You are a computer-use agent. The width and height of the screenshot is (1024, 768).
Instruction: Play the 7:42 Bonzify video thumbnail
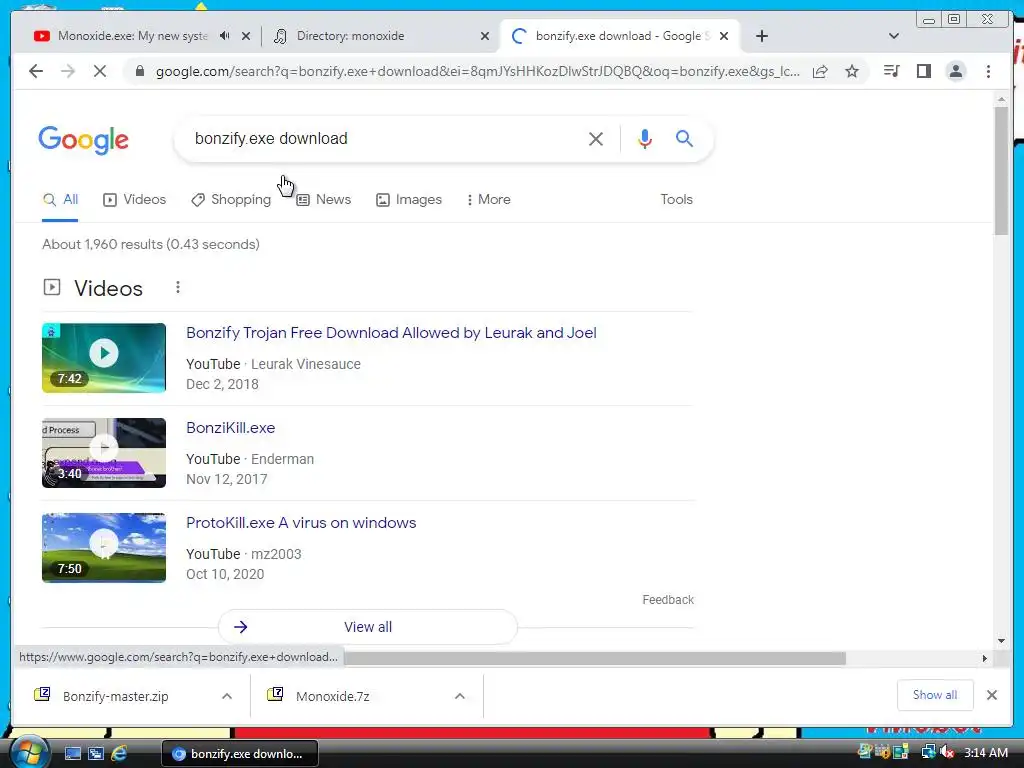tap(104, 358)
